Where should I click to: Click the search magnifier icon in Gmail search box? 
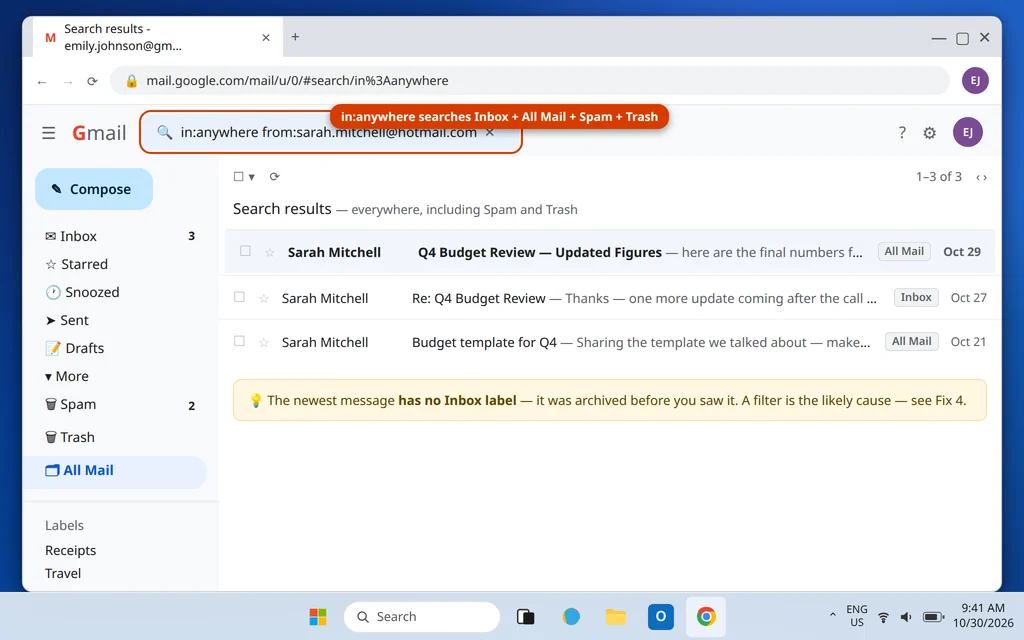(x=165, y=133)
